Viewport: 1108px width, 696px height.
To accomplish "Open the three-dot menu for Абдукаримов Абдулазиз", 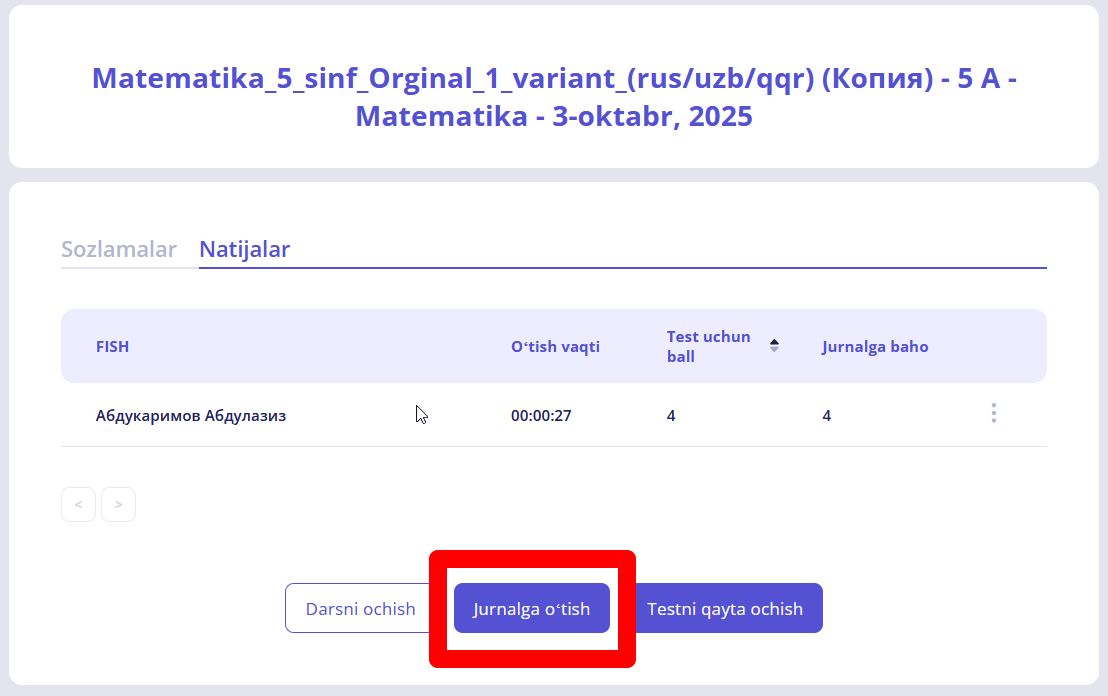I will point(993,413).
